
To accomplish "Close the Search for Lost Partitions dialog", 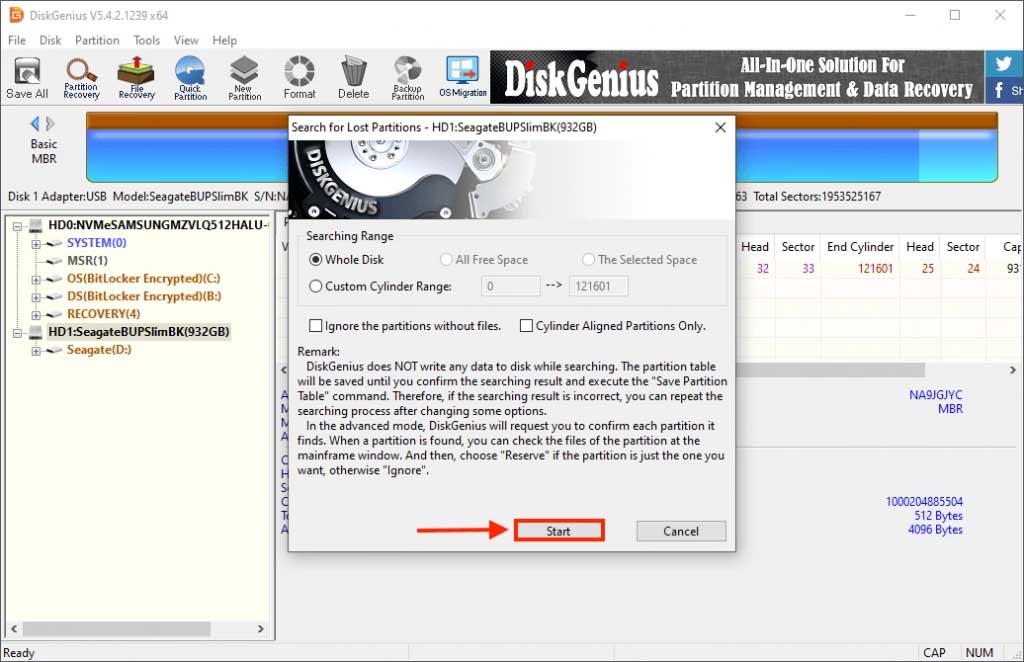I will coord(720,127).
